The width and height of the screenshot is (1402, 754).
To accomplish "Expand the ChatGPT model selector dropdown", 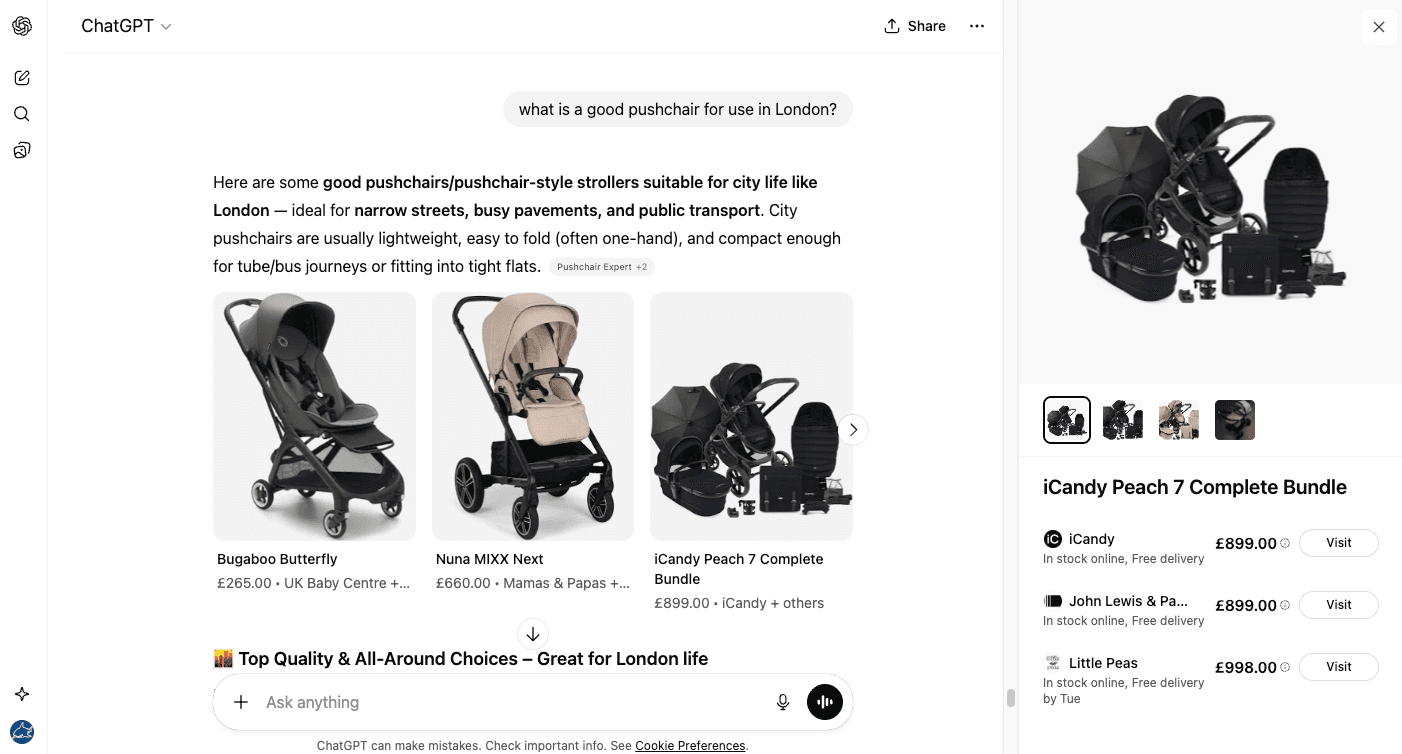I will 126,26.
